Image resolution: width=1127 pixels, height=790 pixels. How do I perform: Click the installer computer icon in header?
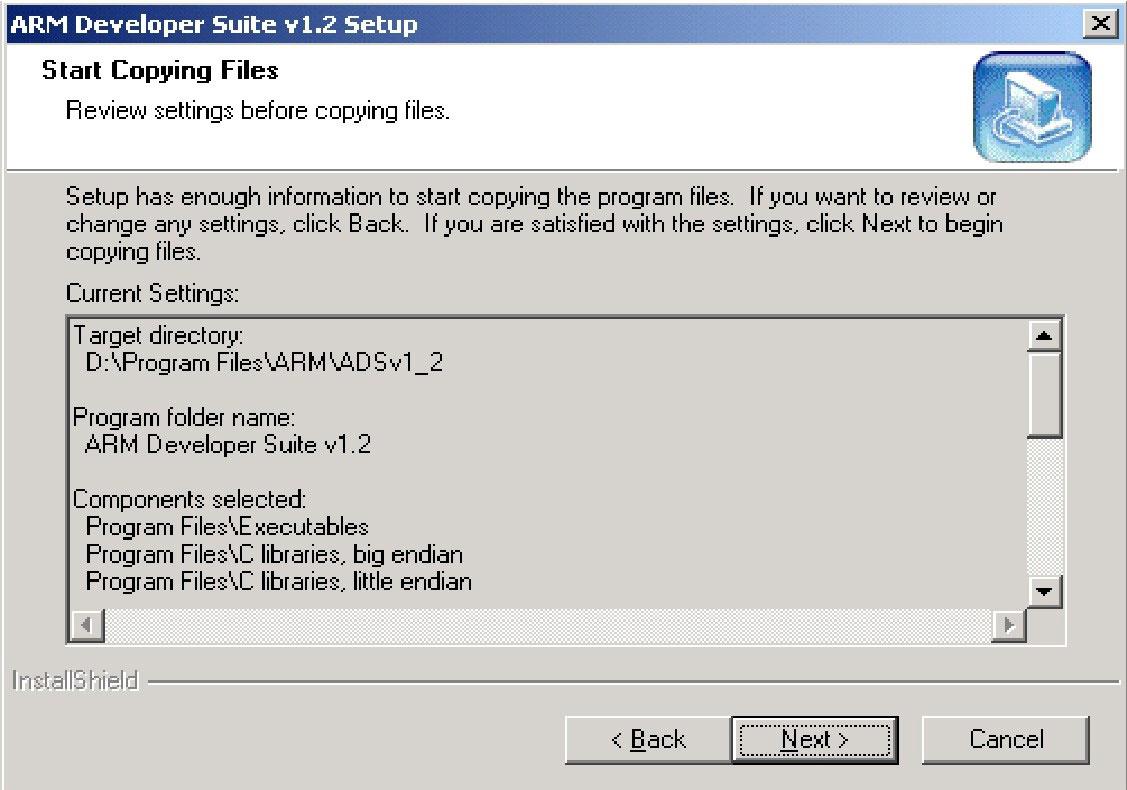pyautogui.click(x=1032, y=107)
